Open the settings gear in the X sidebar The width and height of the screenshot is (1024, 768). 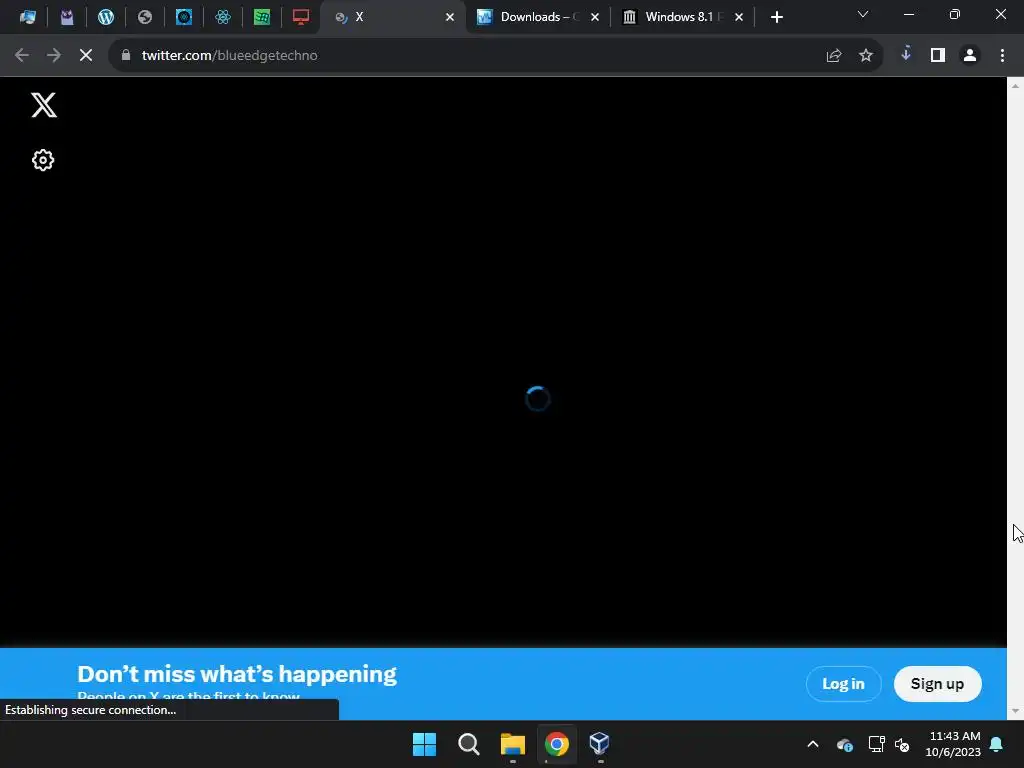43,160
